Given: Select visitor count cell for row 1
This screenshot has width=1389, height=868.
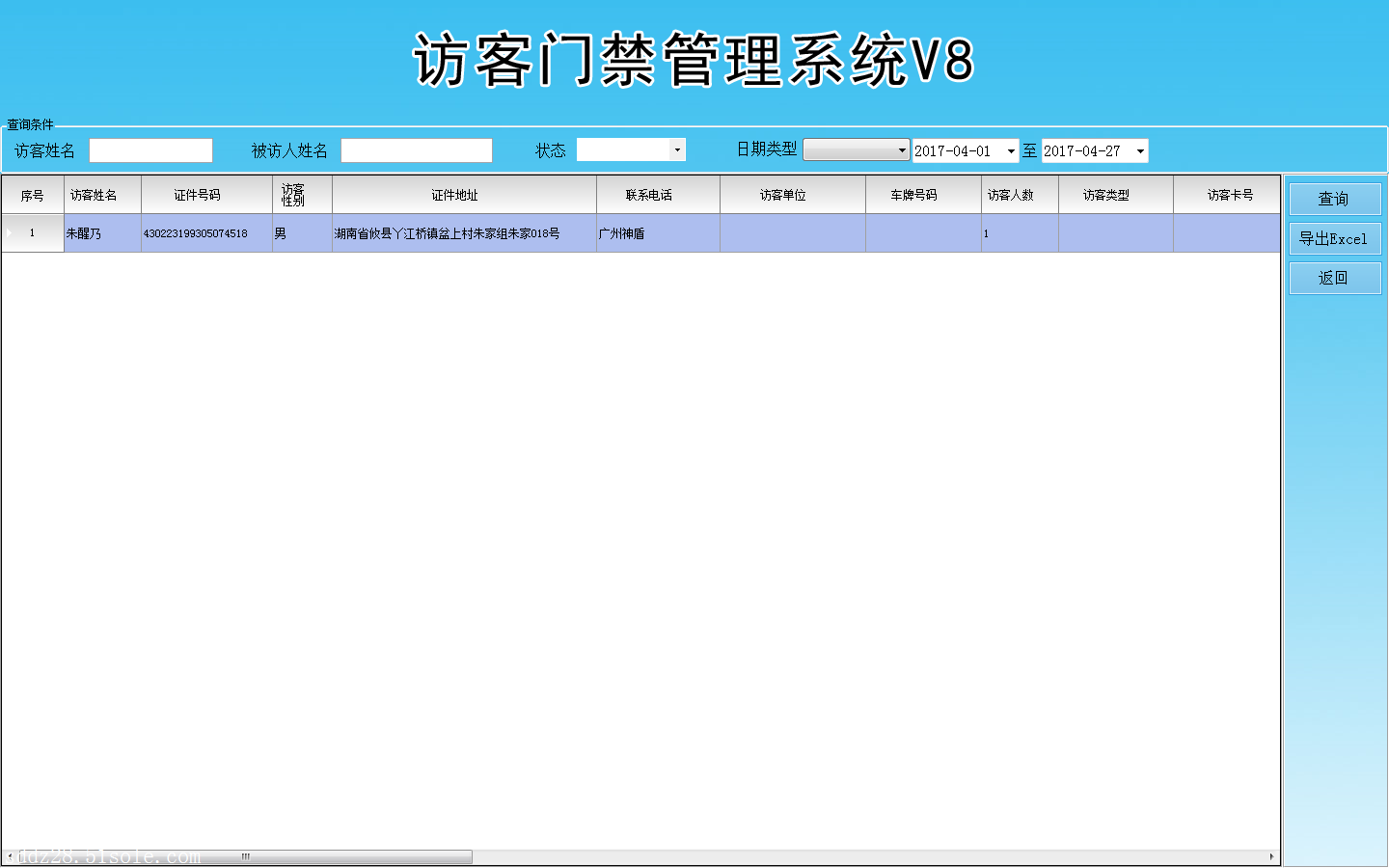Looking at the screenshot, I should (1020, 233).
